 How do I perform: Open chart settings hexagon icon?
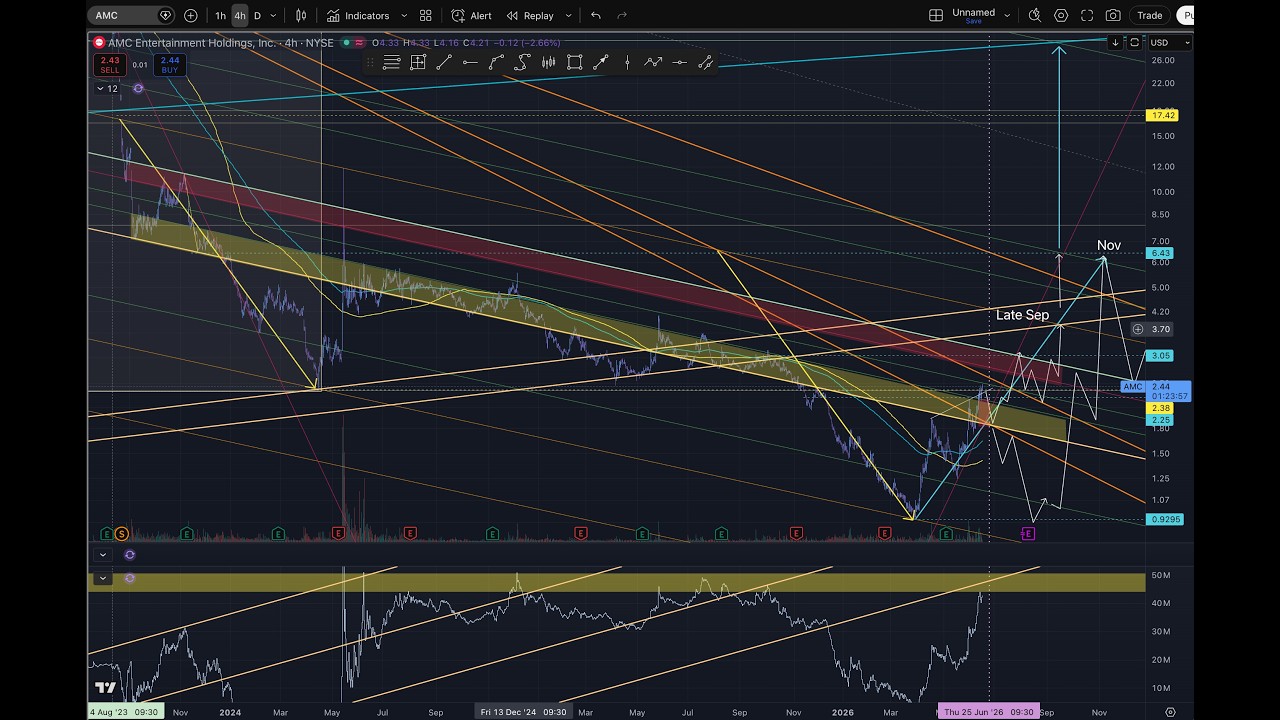pos(1061,15)
